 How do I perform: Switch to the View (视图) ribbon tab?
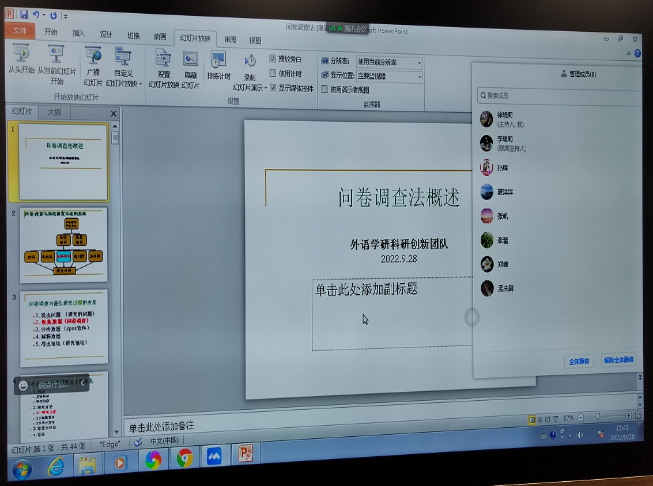[255, 40]
